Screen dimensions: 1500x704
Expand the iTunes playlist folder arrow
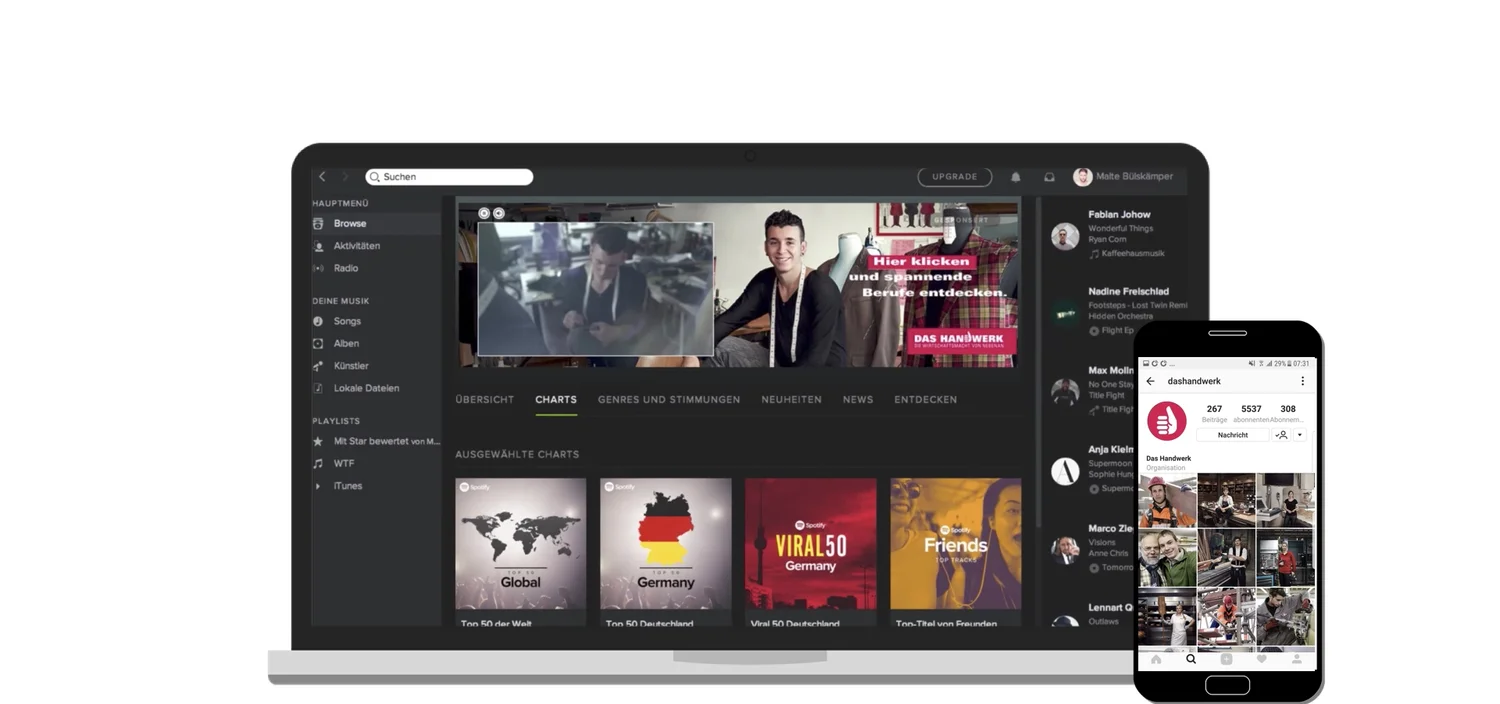click(318, 486)
